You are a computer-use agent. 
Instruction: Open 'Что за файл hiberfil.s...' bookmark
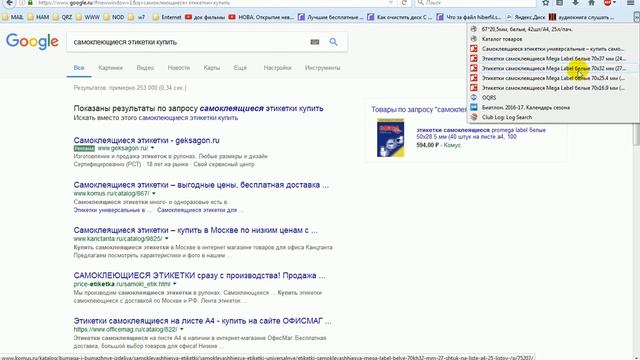click(469, 17)
